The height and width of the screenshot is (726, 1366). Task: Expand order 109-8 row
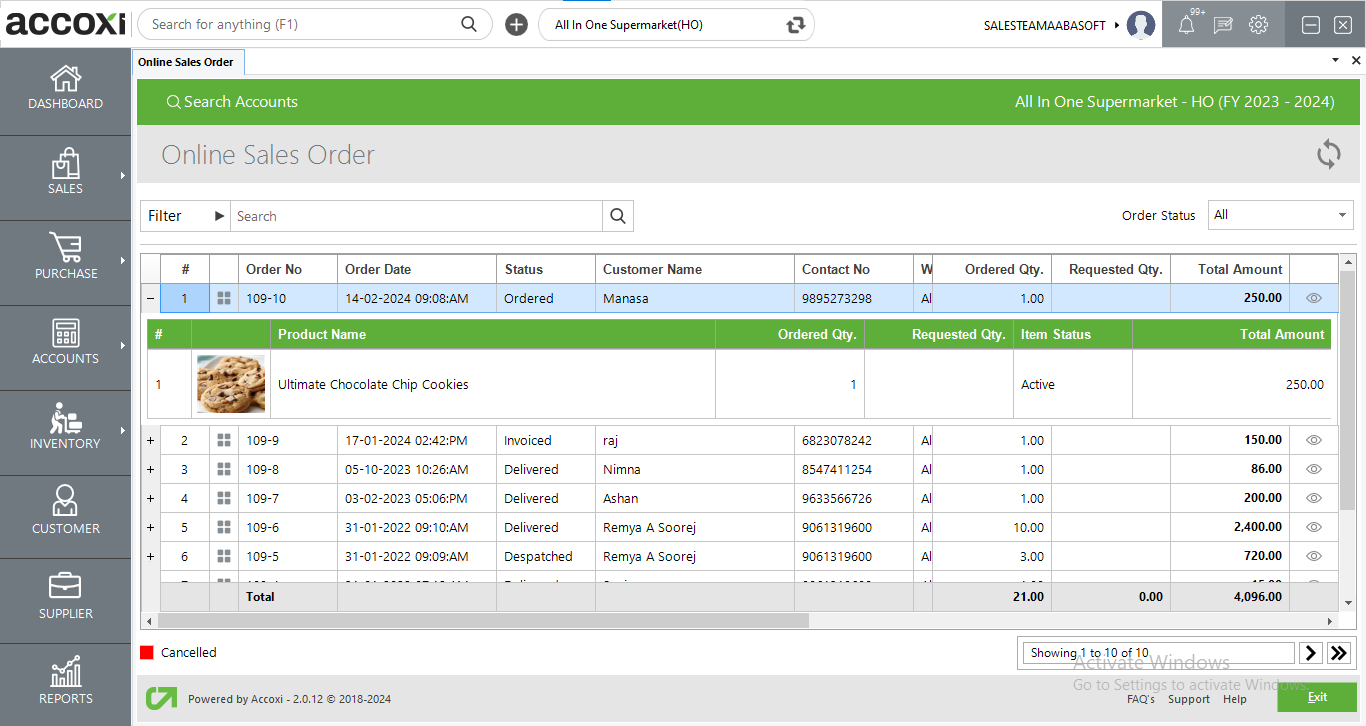pos(150,469)
